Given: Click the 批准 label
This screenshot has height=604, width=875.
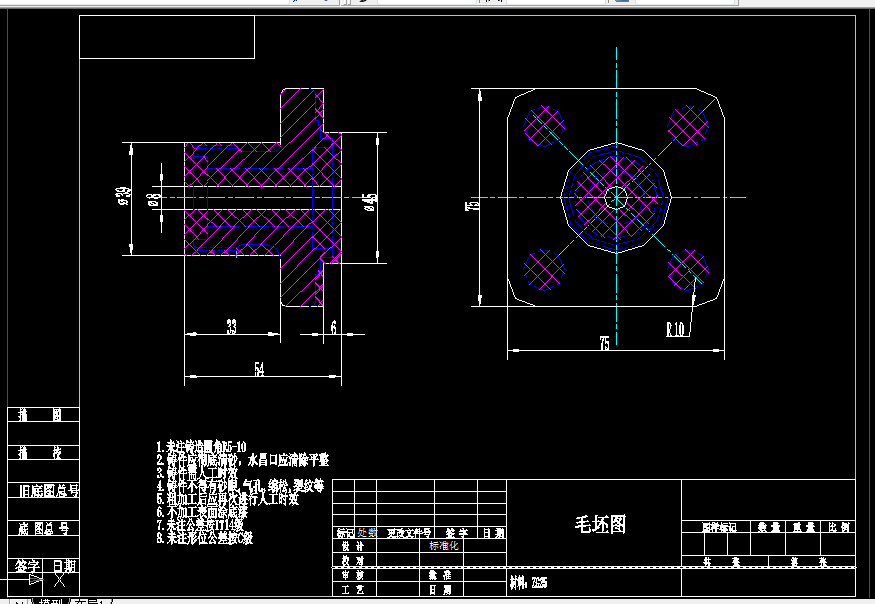Looking at the screenshot, I should [440, 575].
